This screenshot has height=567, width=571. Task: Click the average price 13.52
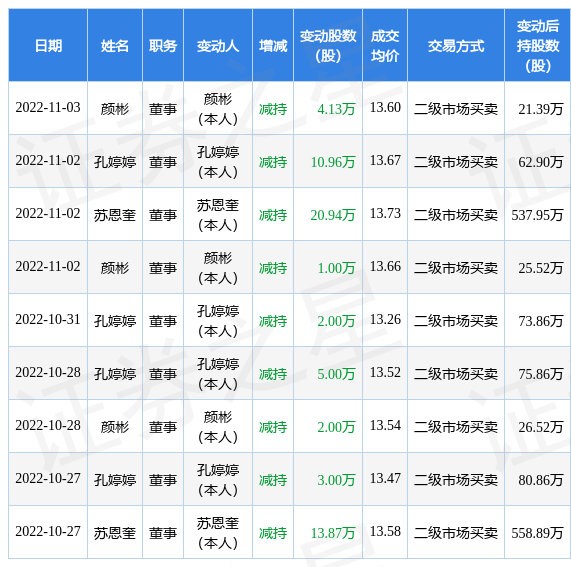(x=385, y=373)
